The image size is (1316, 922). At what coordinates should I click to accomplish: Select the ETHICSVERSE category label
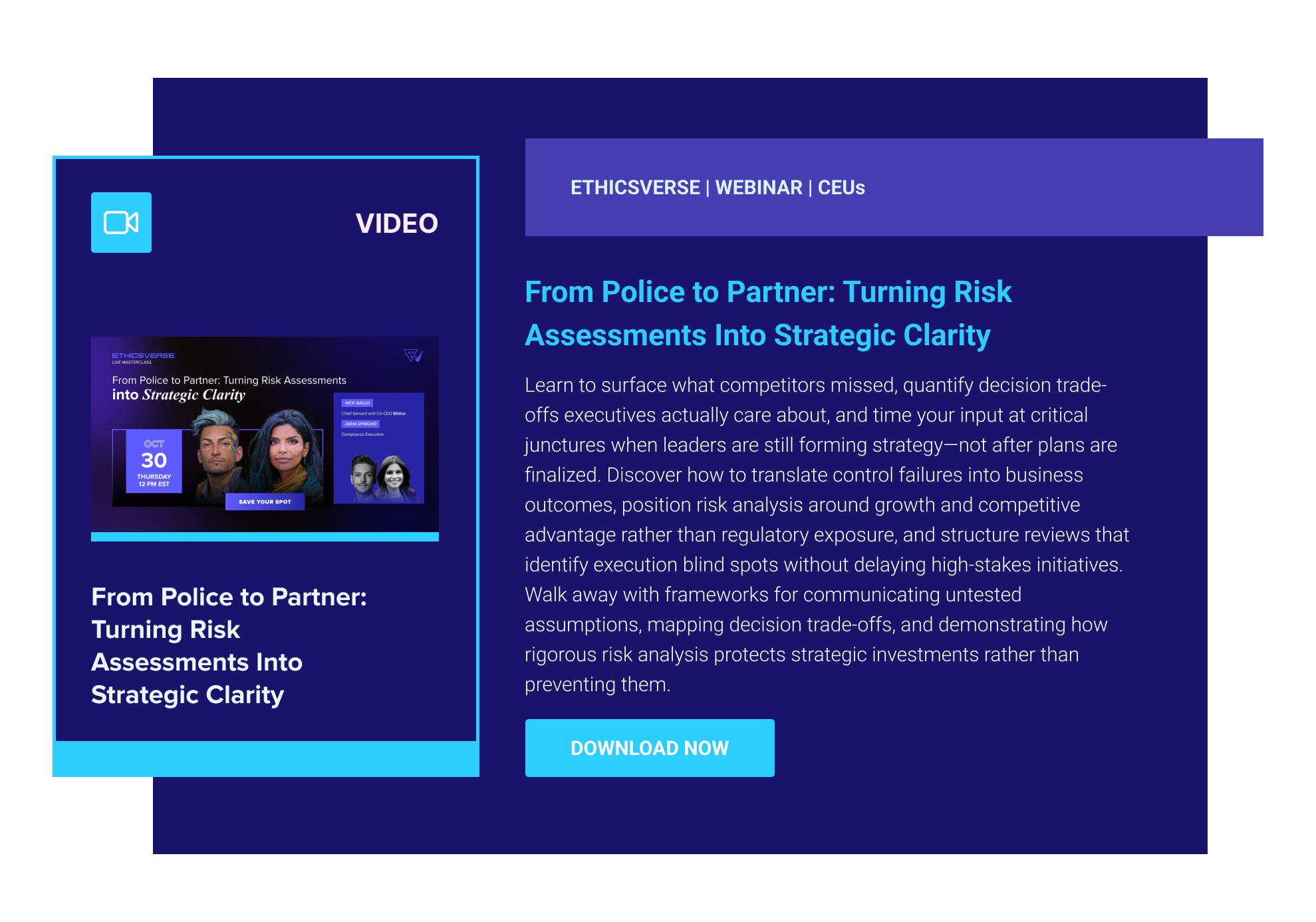point(634,188)
